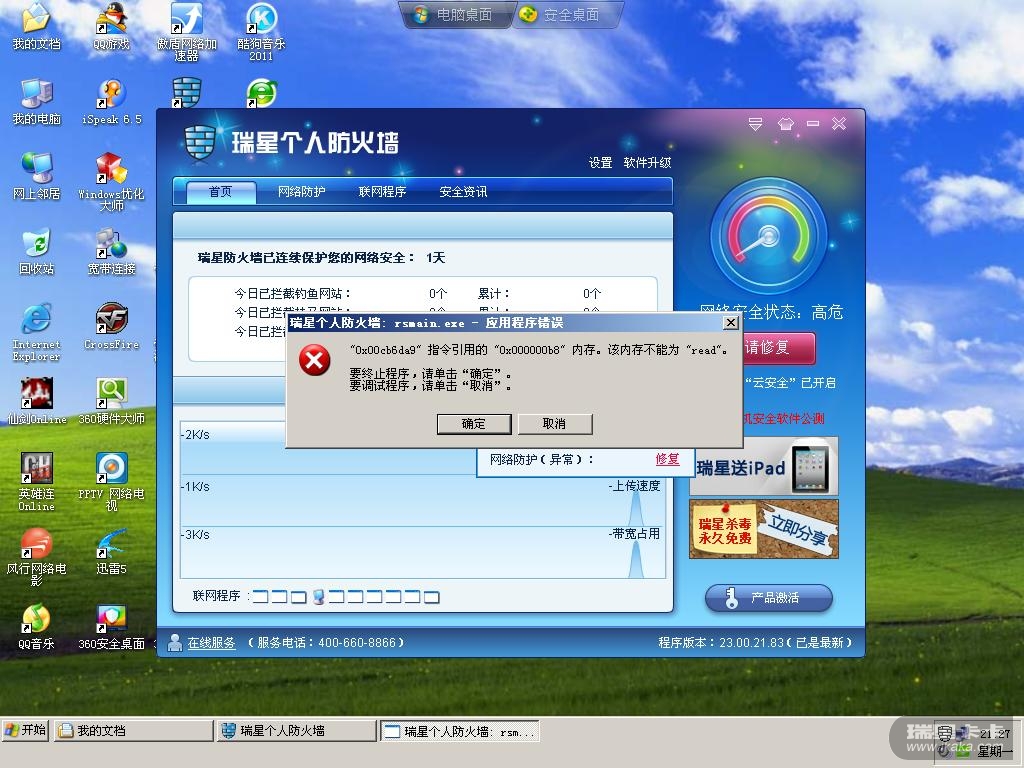Open 360安全桌面 desktop shortcut
The image size is (1024, 768).
[x=111, y=627]
